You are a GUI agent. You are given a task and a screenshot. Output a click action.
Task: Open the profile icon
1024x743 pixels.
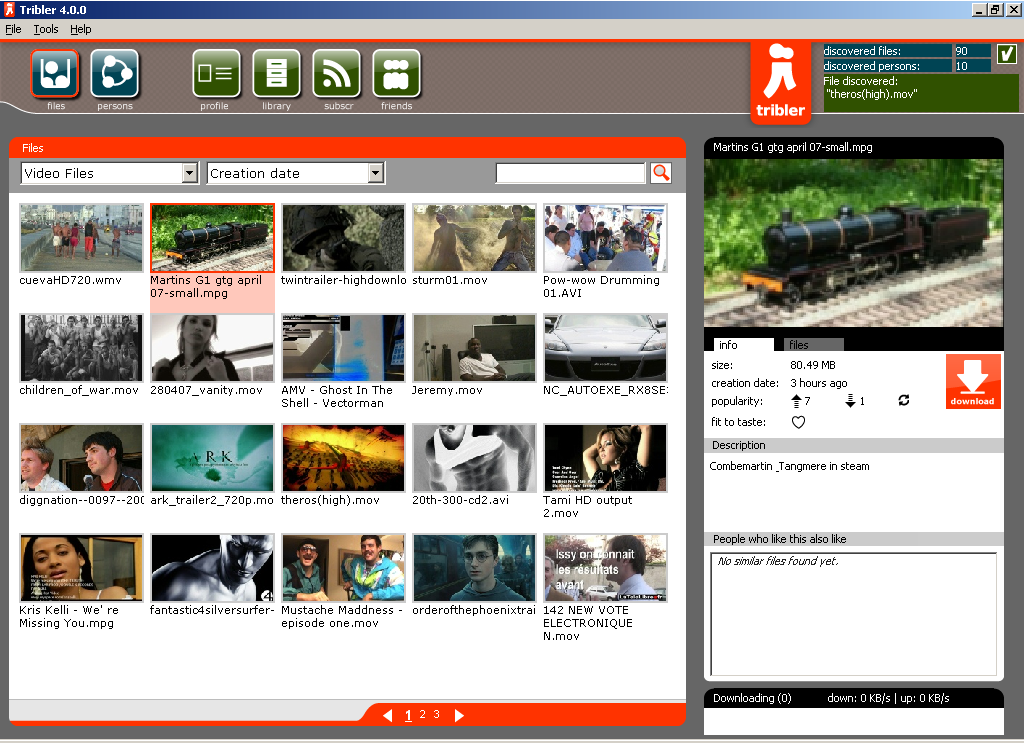pyautogui.click(x=216, y=74)
